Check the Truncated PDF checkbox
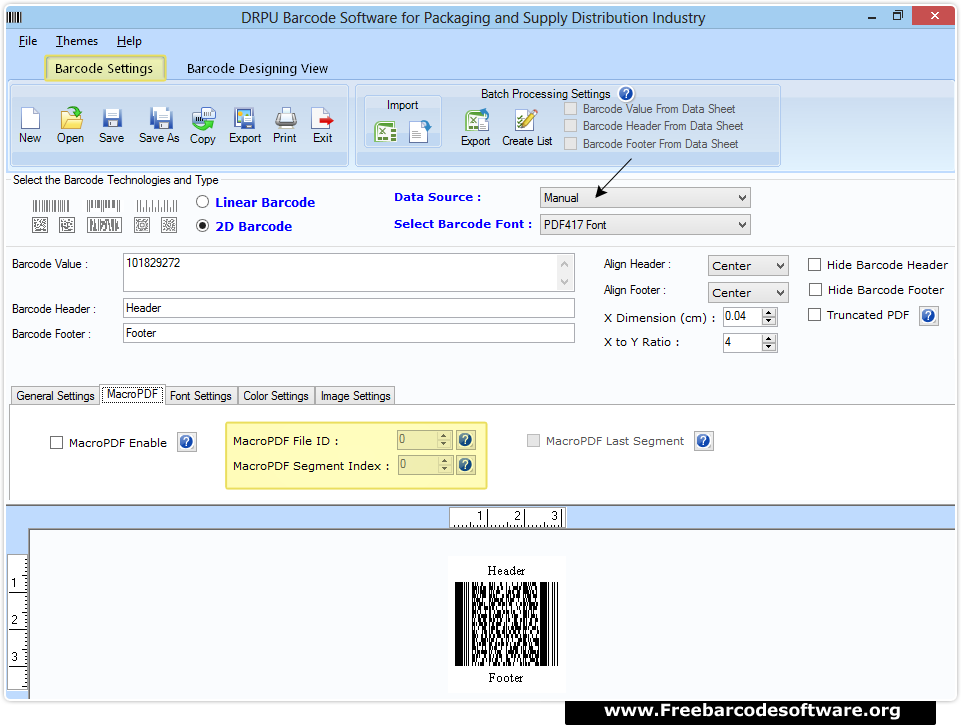This screenshot has width=961, height=725. [x=815, y=315]
